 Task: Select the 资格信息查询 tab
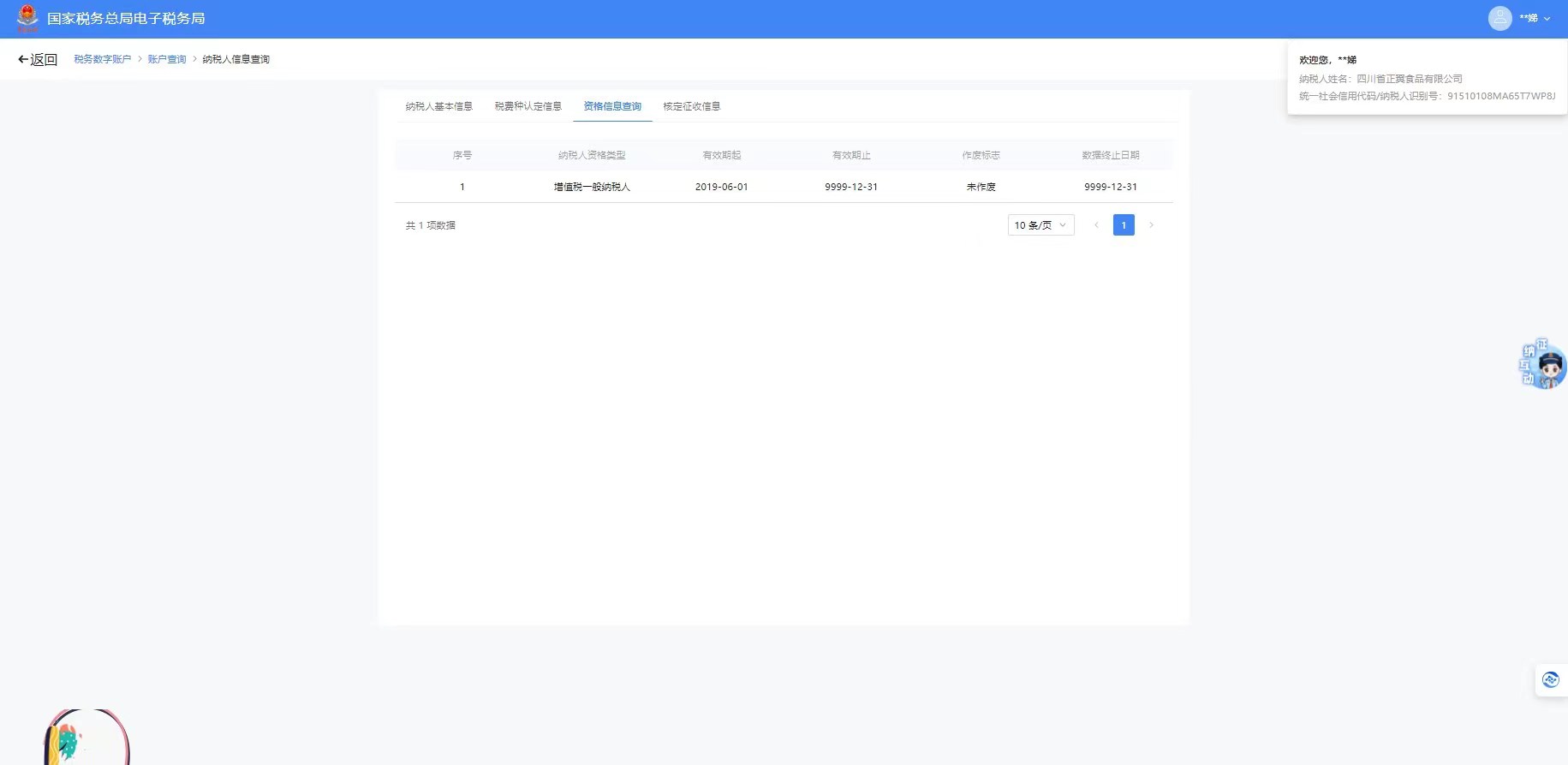612,106
